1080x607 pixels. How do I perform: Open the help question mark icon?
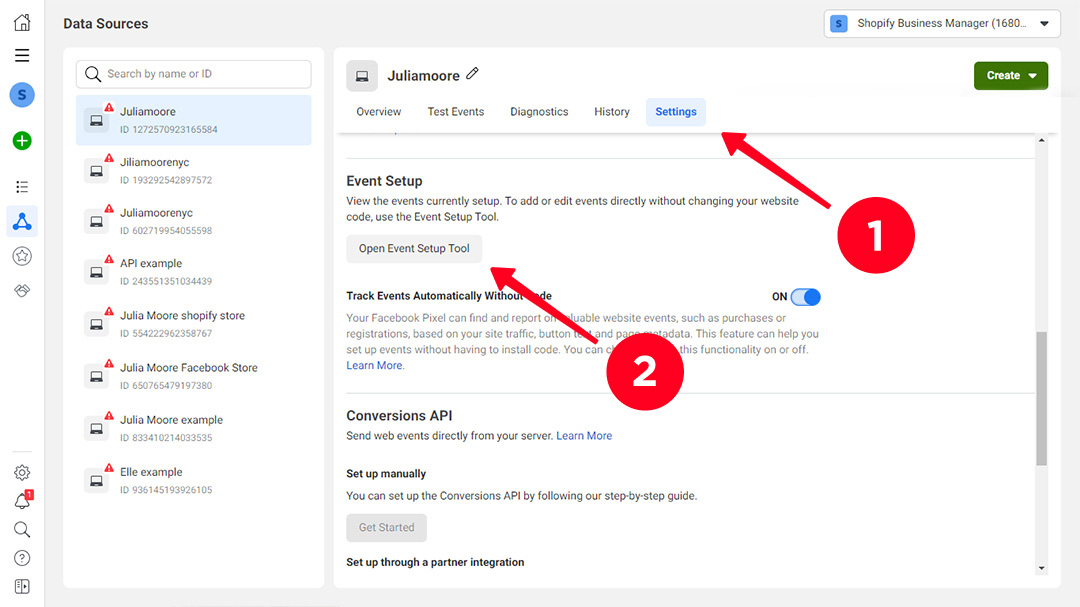pos(22,558)
